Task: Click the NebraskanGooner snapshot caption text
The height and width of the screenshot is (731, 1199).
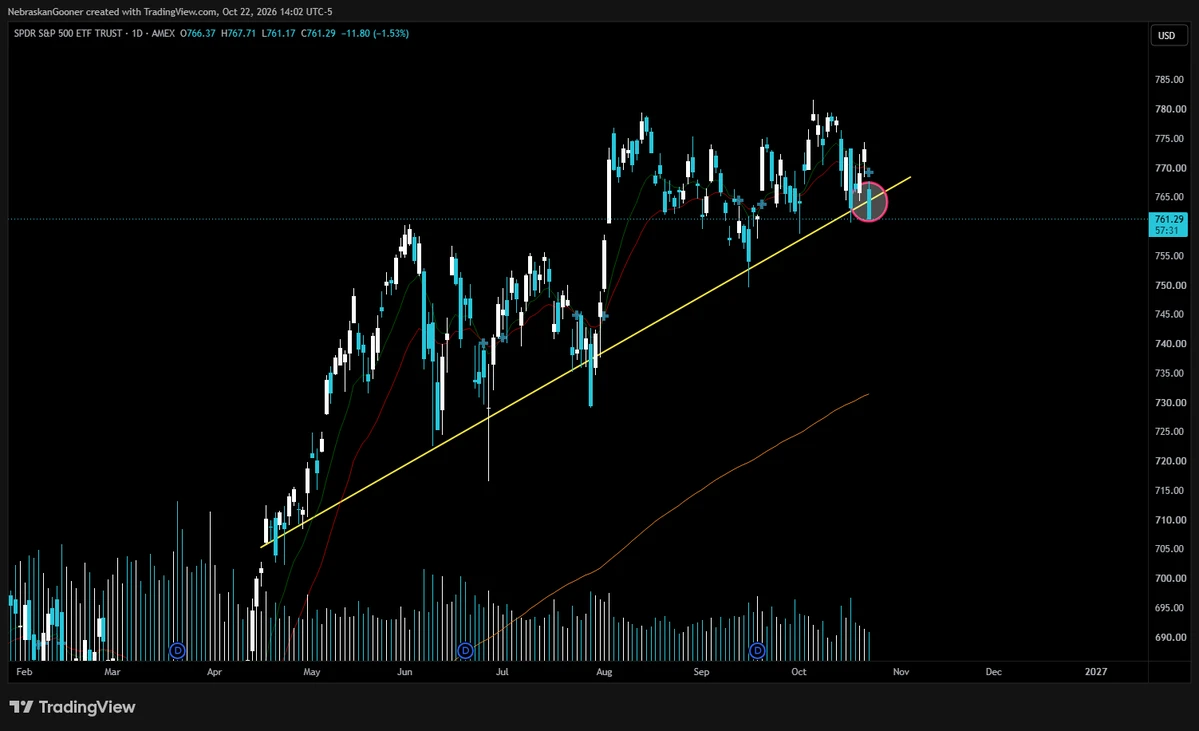Action: click(x=170, y=11)
